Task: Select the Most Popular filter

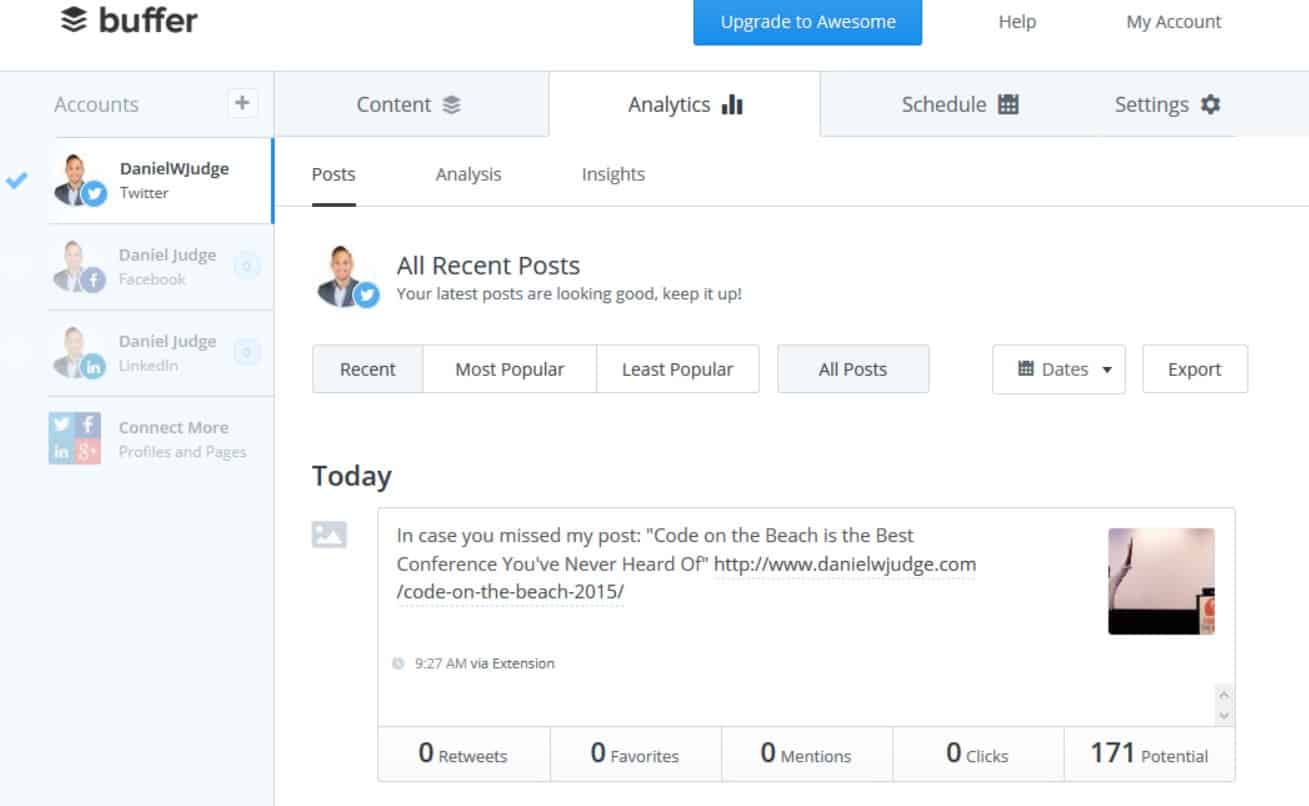Action: pyautogui.click(x=510, y=369)
